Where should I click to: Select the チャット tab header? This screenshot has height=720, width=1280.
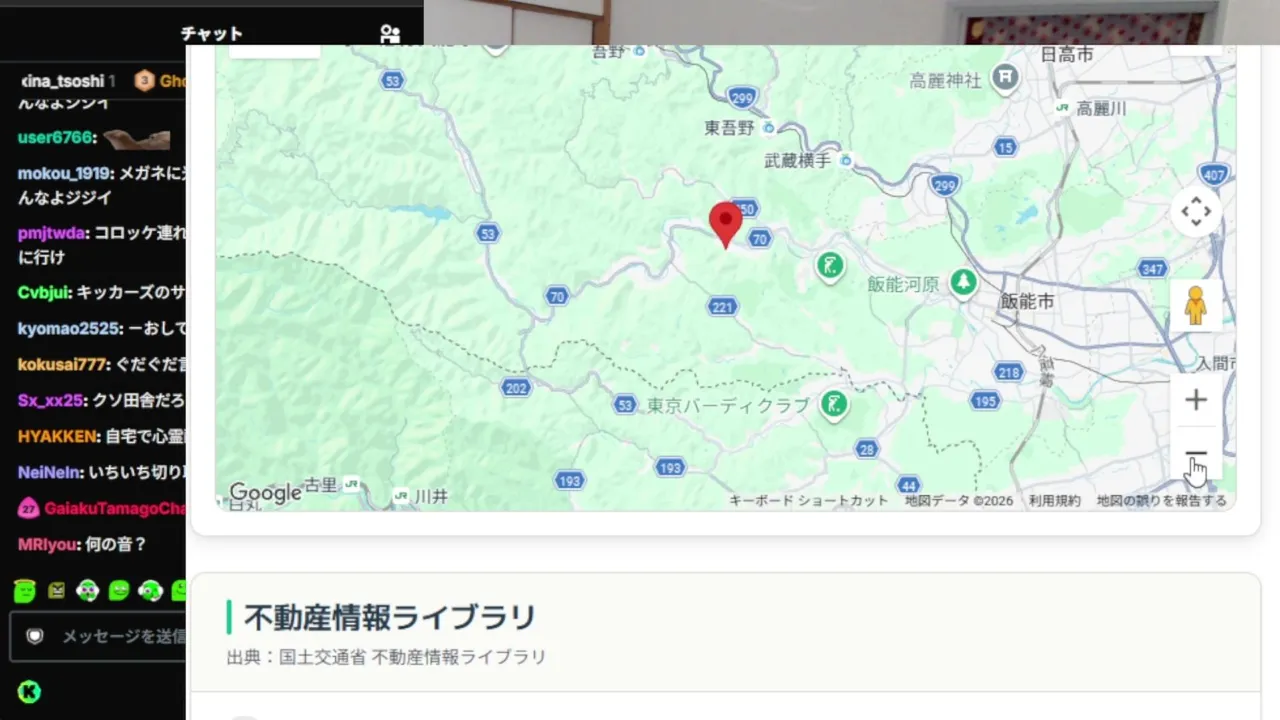coord(212,34)
